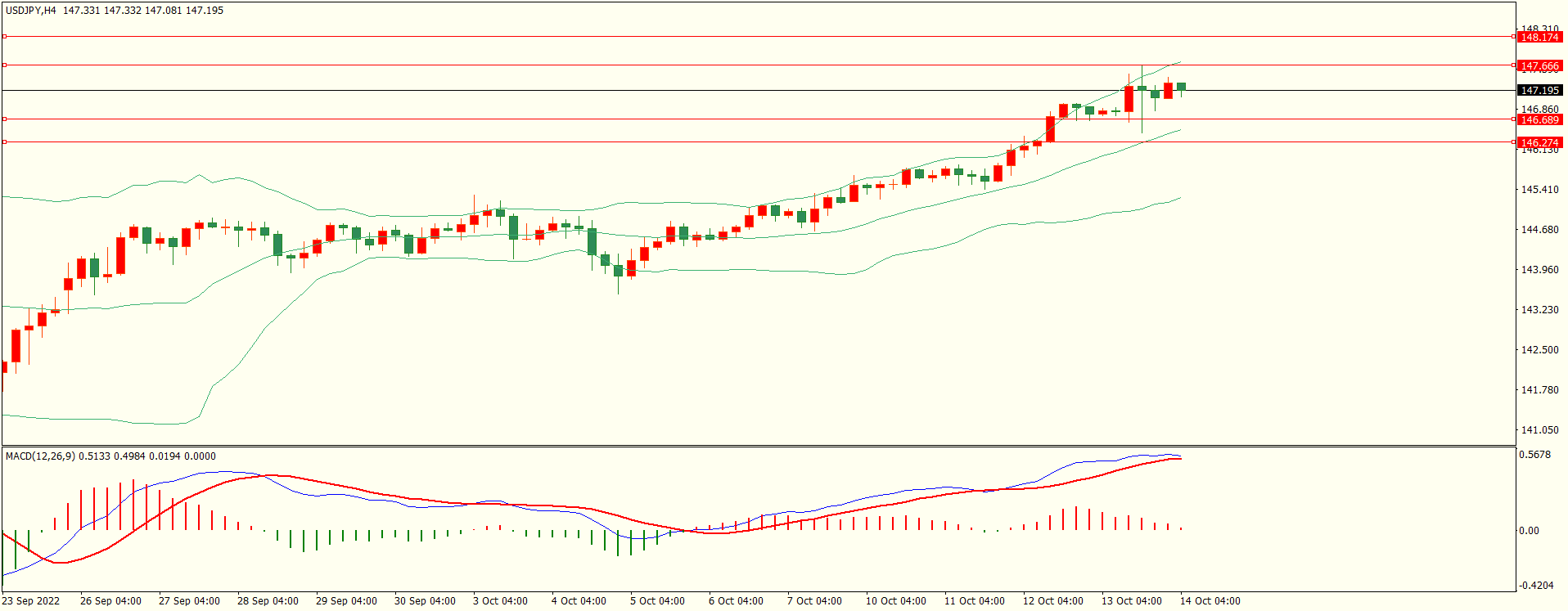Click the 7 Oct 04:00 time label
Viewport: 1568px width, 611px height.
814,600
